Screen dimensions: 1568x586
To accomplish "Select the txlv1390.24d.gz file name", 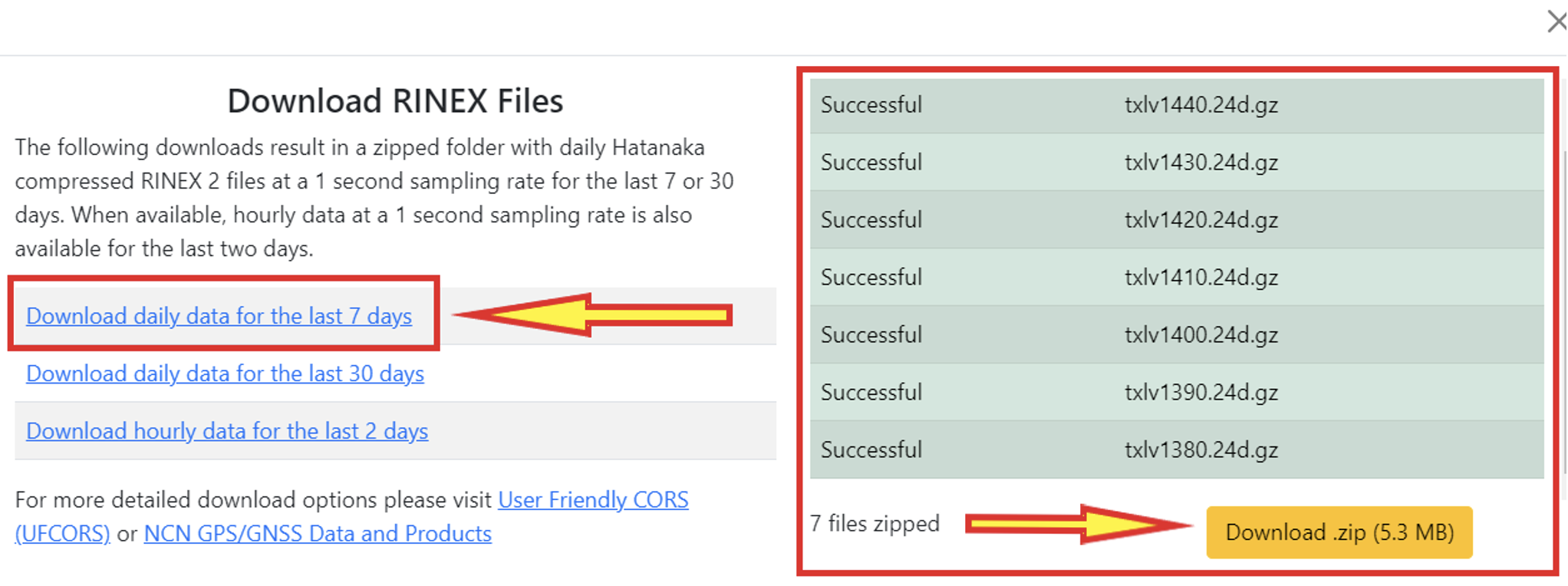I will [1201, 393].
